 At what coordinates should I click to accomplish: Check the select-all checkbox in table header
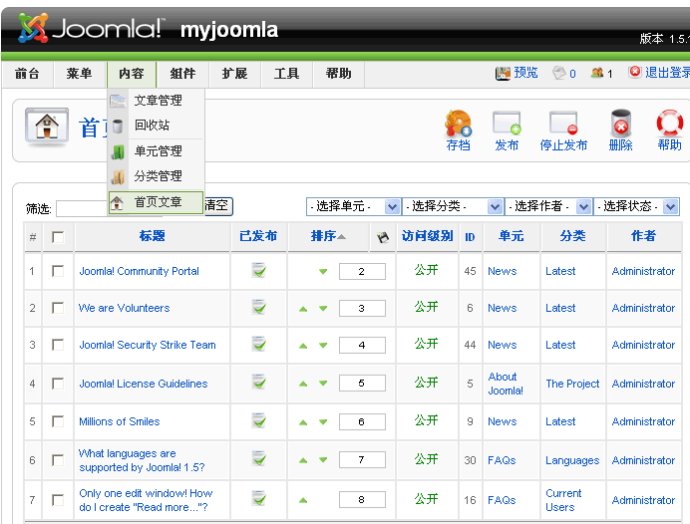58,237
